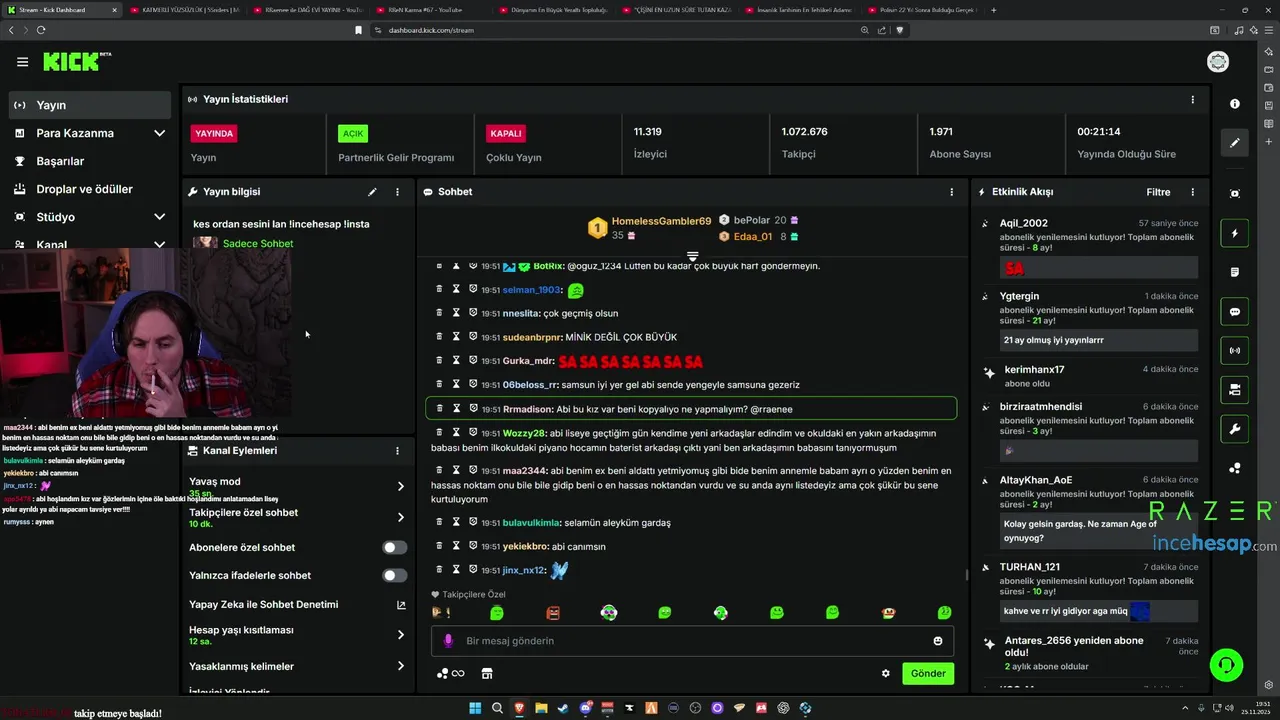Open Yayın bilgisi three-dot options
The image size is (1280, 720).
coord(397,192)
